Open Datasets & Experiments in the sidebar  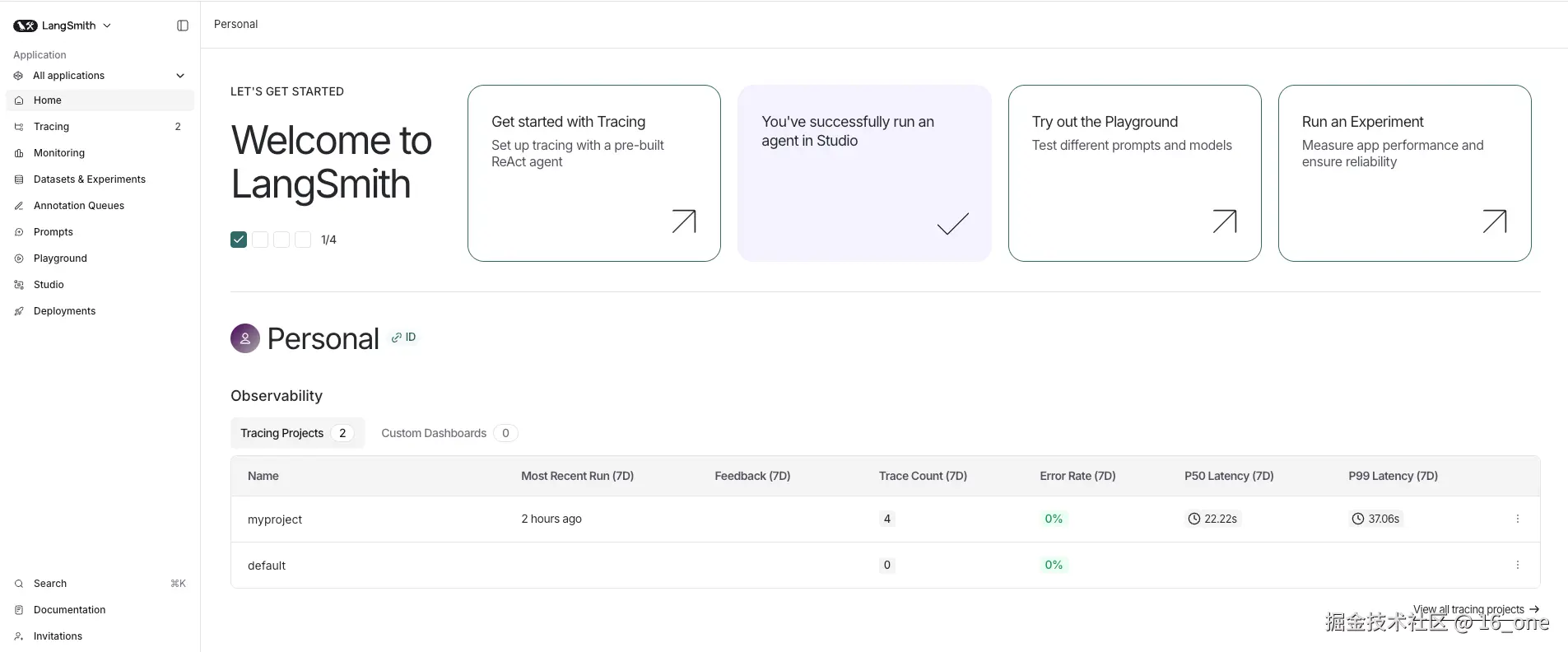coord(100,179)
